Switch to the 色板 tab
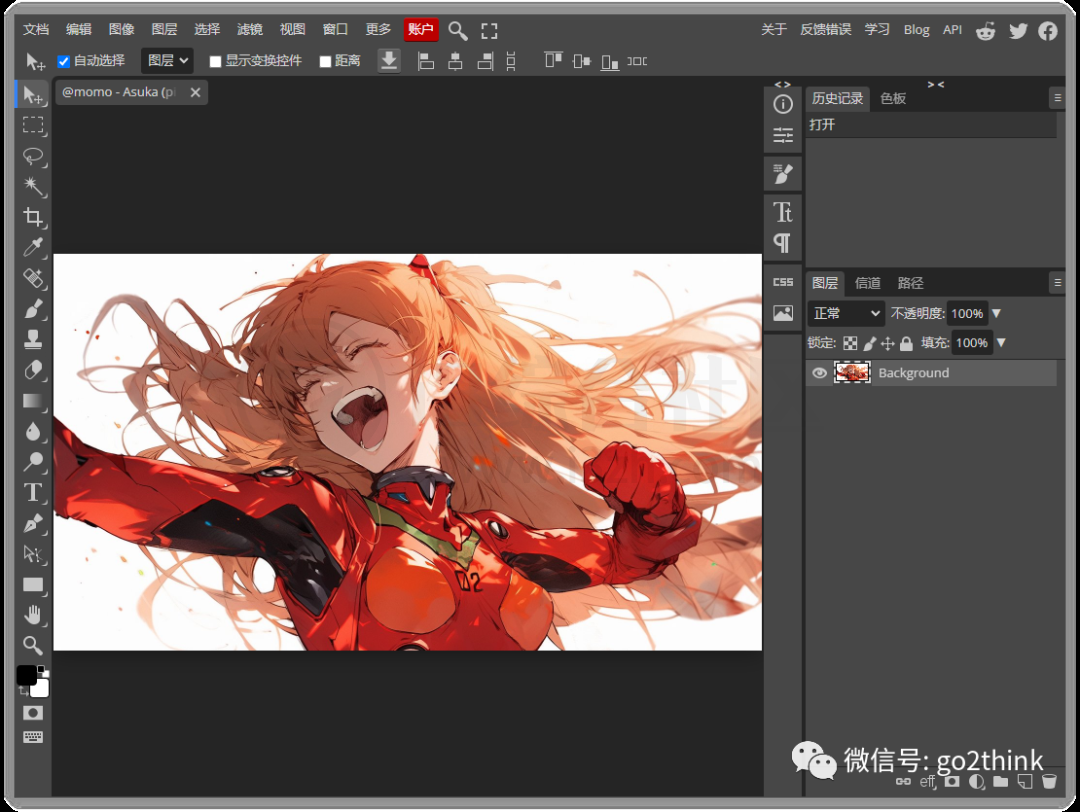The image size is (1080, 812). click(x=893, y=98)
